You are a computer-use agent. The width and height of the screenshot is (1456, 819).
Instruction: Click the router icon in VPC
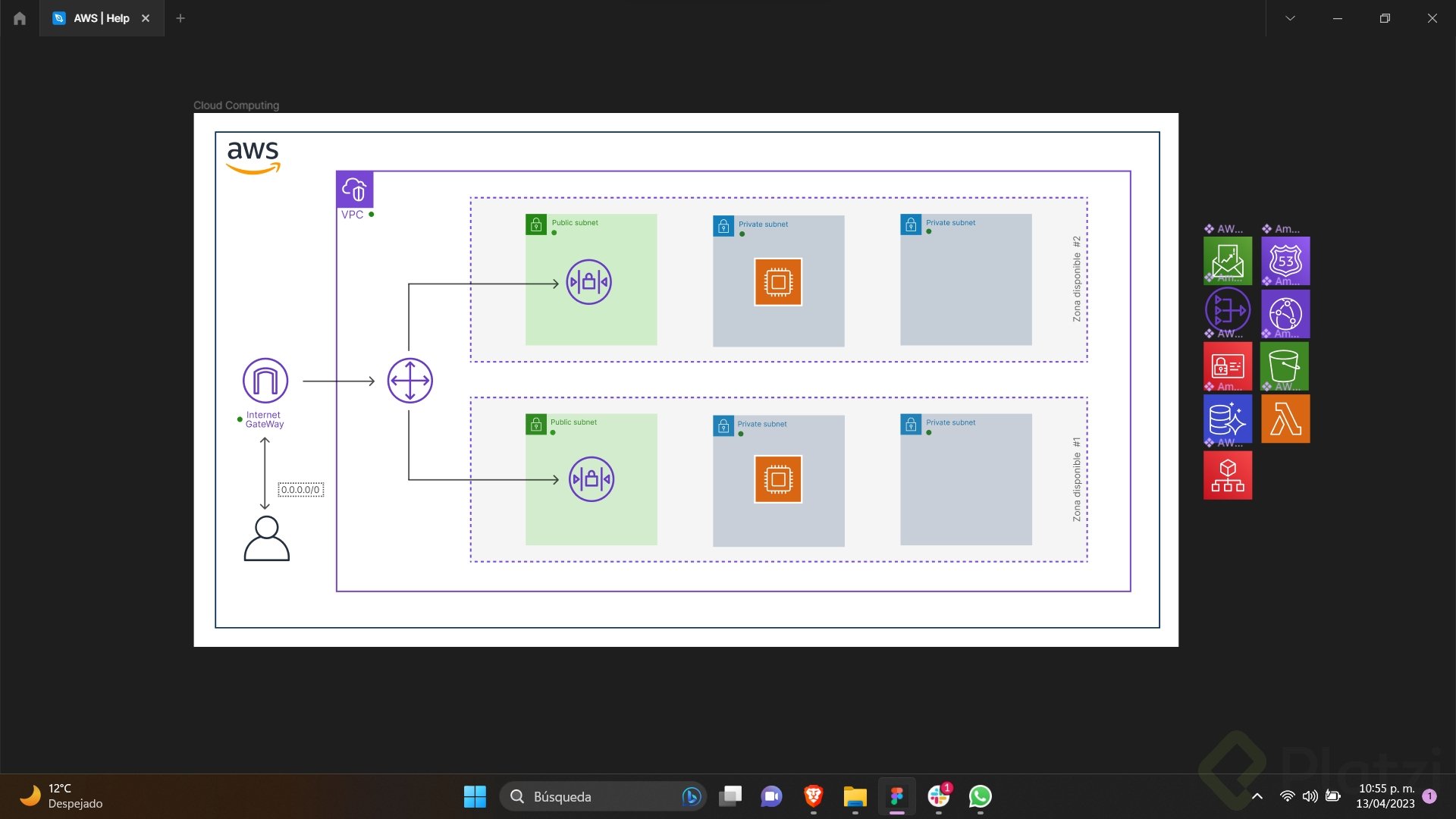[x=409, y=381]
